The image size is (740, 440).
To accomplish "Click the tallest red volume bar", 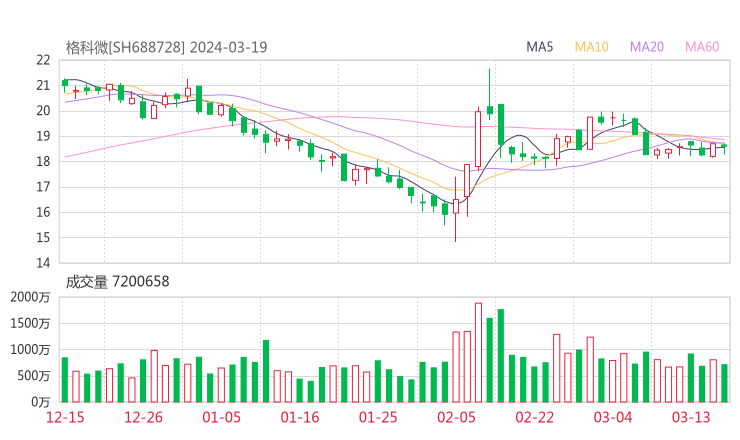I will [478, 353].
